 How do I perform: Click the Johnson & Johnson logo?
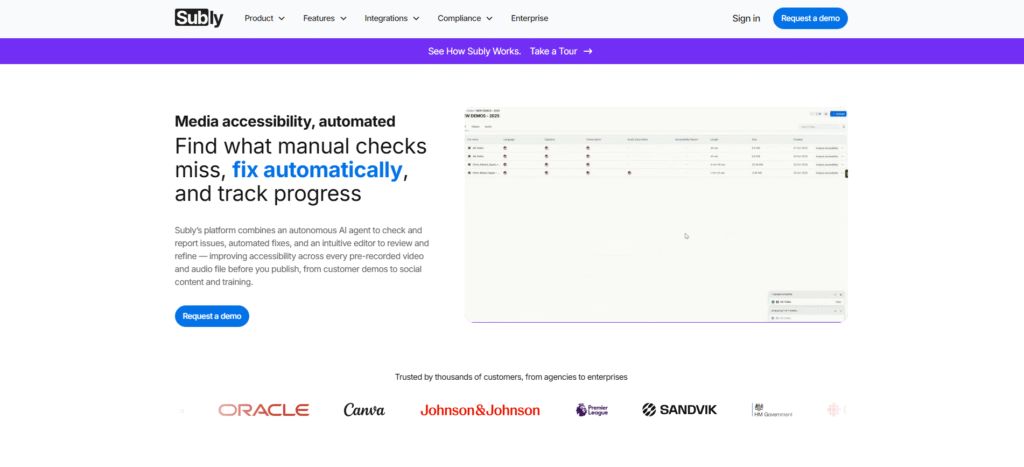click(x=480, y=410)
